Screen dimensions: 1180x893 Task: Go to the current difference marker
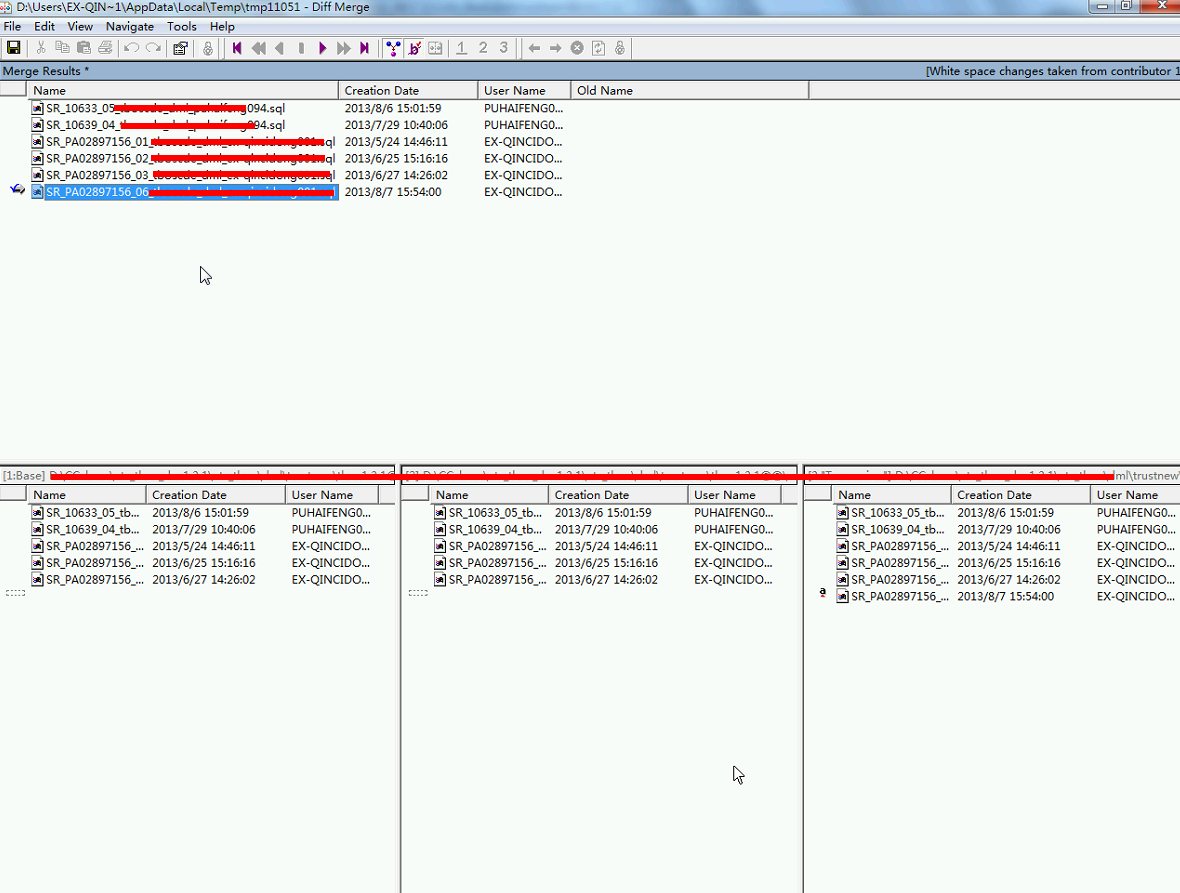pos(301,48)
